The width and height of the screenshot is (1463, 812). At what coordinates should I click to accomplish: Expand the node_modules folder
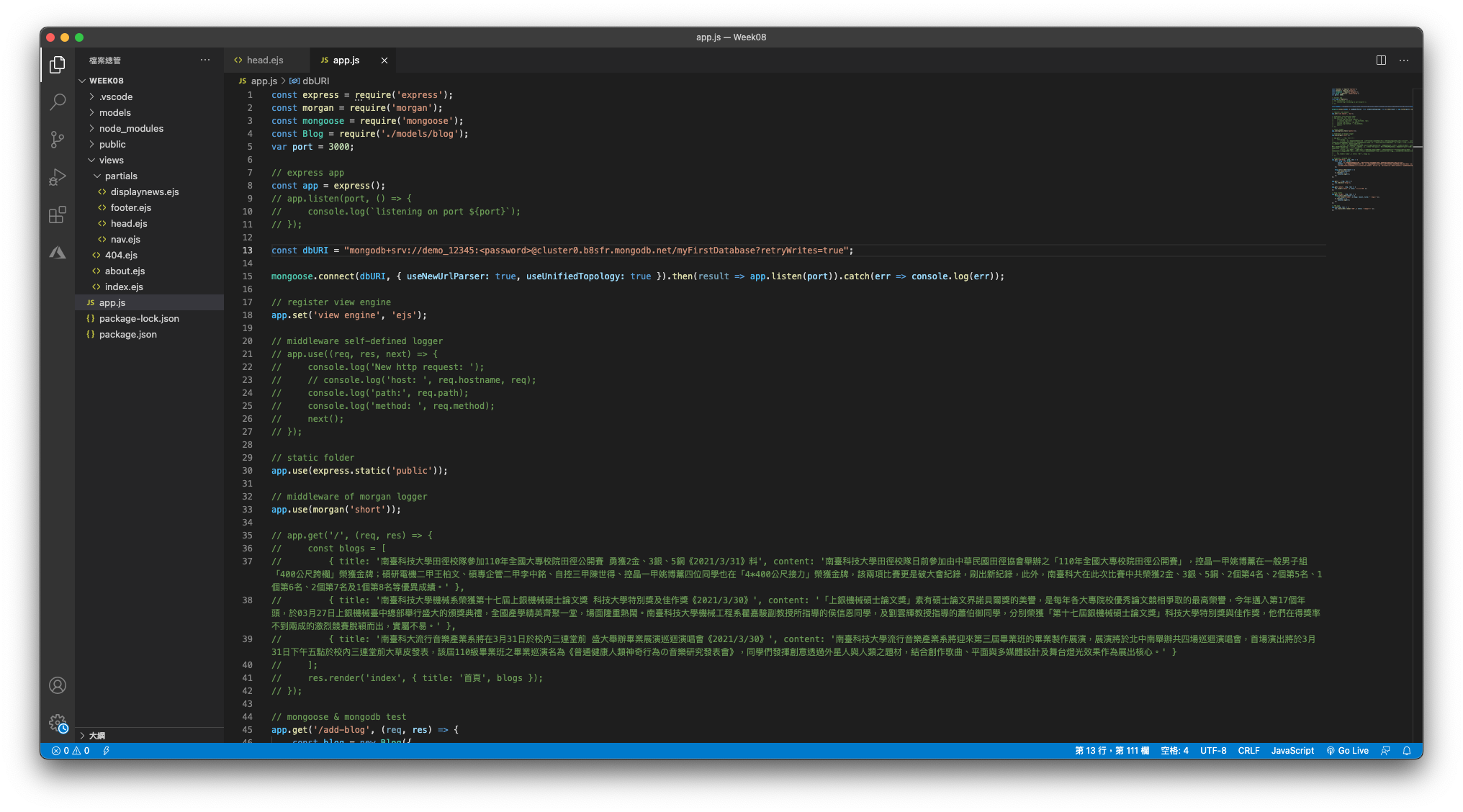131,128
